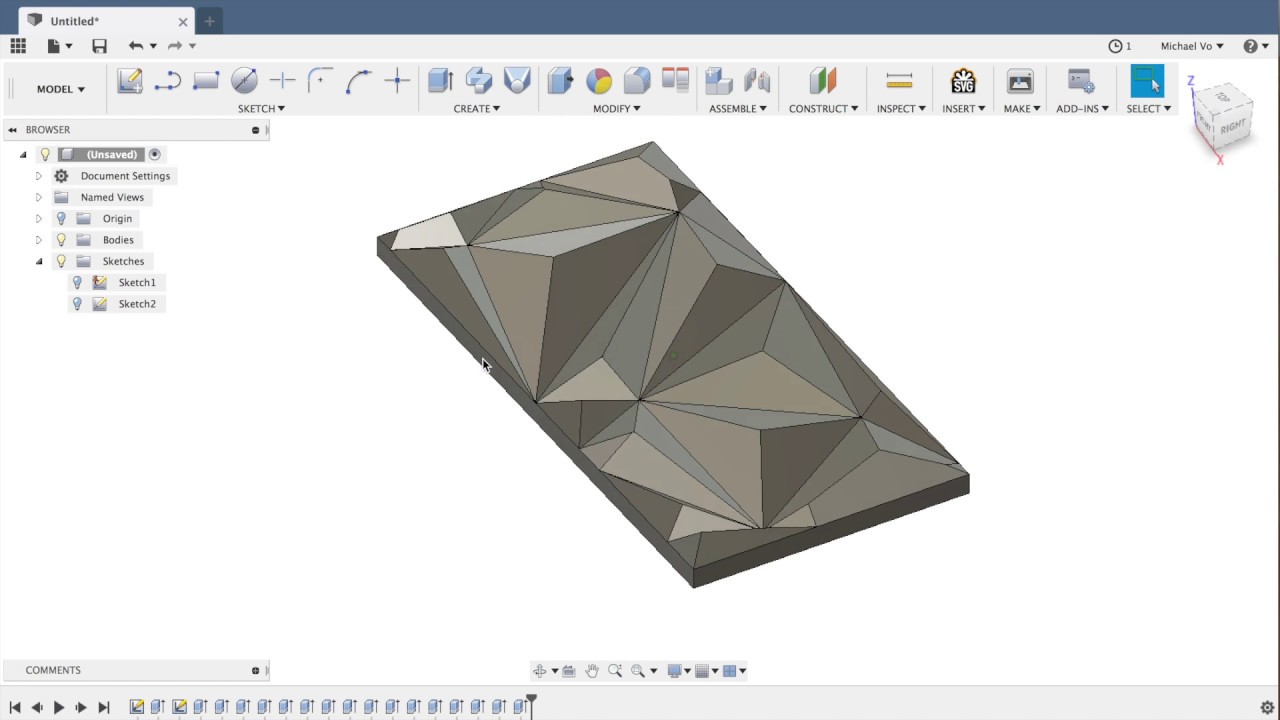Toggle Bodies folder visibility bulb
The width and height of the screenshot is (1280, 720).
(x=61, y=239)
